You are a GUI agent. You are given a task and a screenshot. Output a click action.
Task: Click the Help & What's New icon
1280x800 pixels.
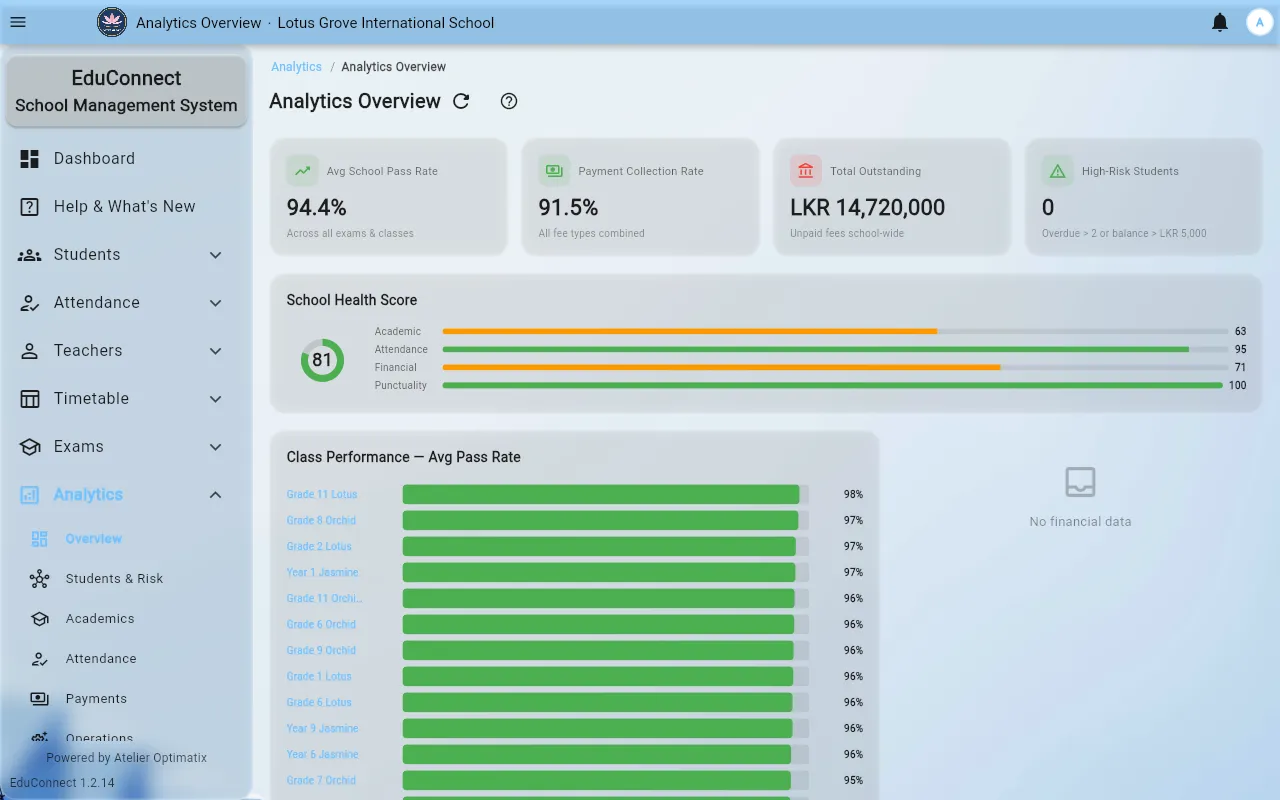(30, 206)
